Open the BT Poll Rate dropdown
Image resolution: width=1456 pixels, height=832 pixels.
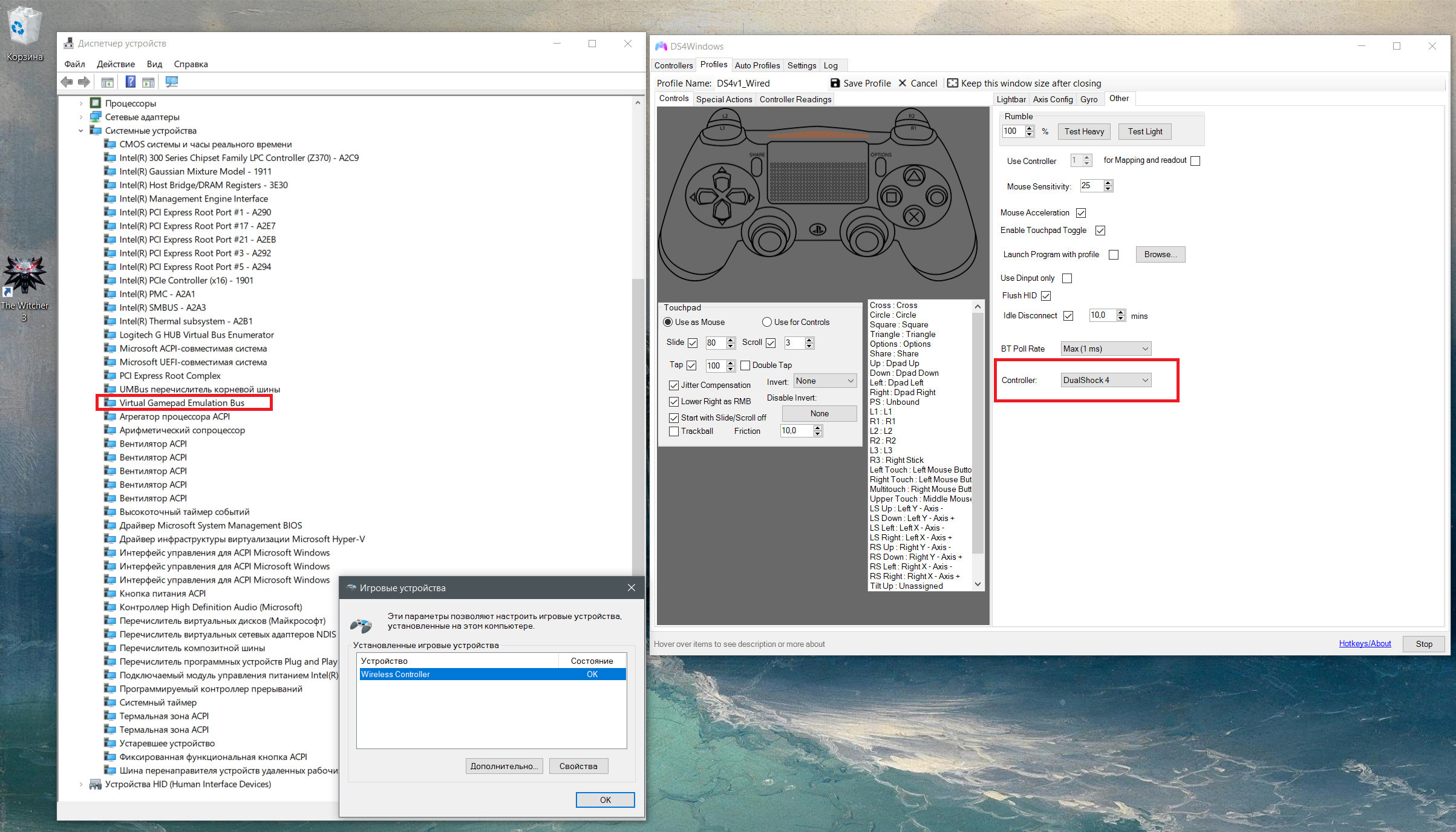pyautogui.click(x=1105, y=349)
